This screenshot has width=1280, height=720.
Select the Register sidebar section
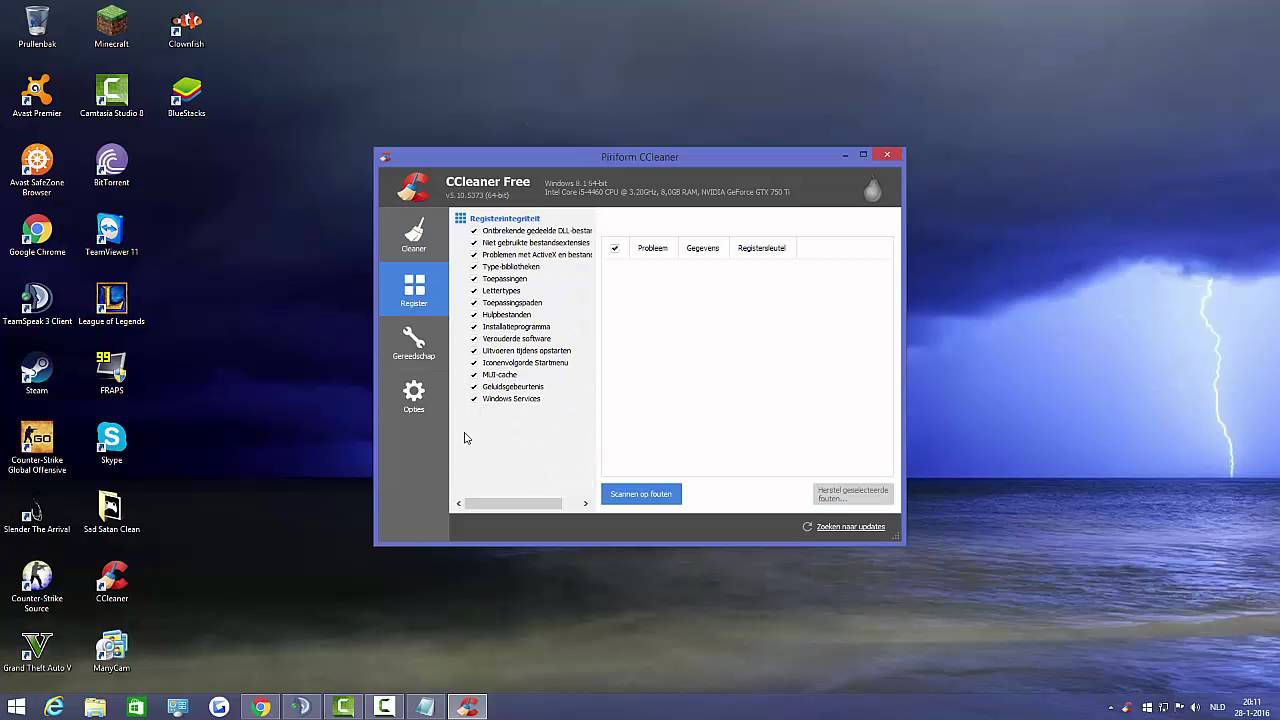[x=413, y=289]
